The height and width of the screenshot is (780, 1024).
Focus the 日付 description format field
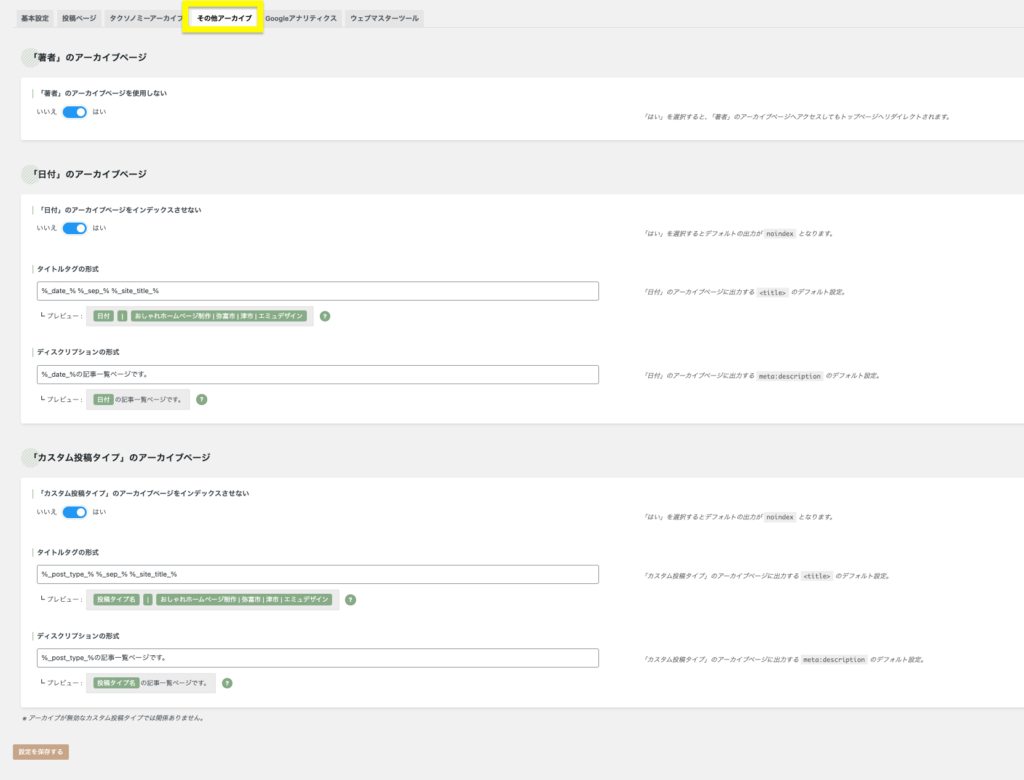point(317,374)
